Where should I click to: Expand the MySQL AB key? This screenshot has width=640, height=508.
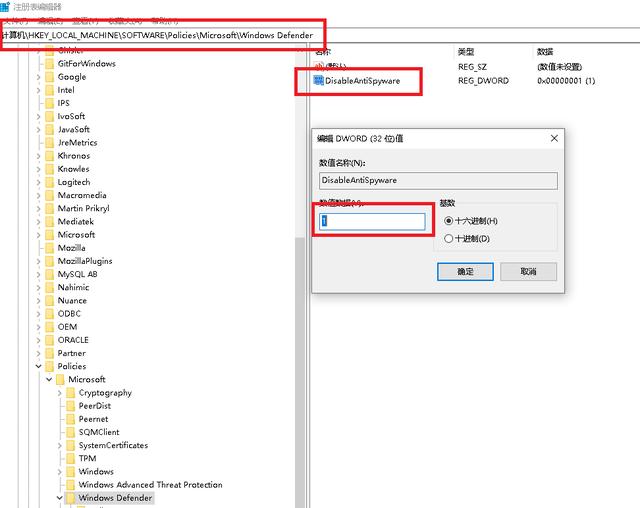point(38,274)
